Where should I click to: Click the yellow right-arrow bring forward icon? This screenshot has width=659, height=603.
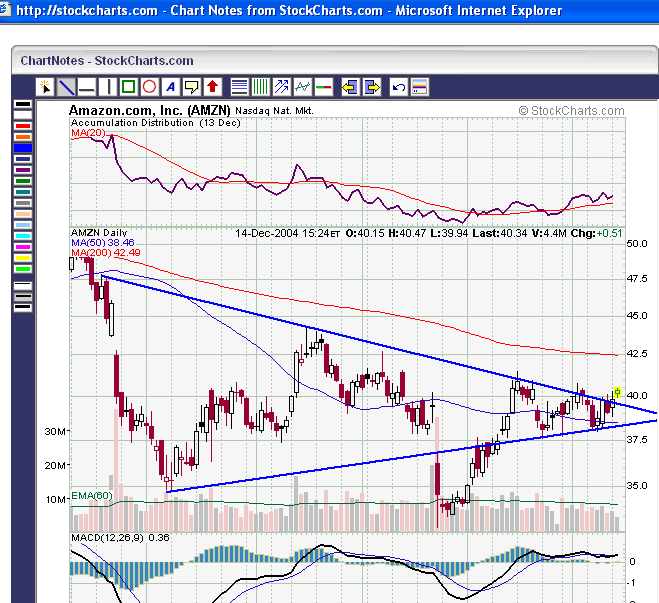tap(372, 87)
